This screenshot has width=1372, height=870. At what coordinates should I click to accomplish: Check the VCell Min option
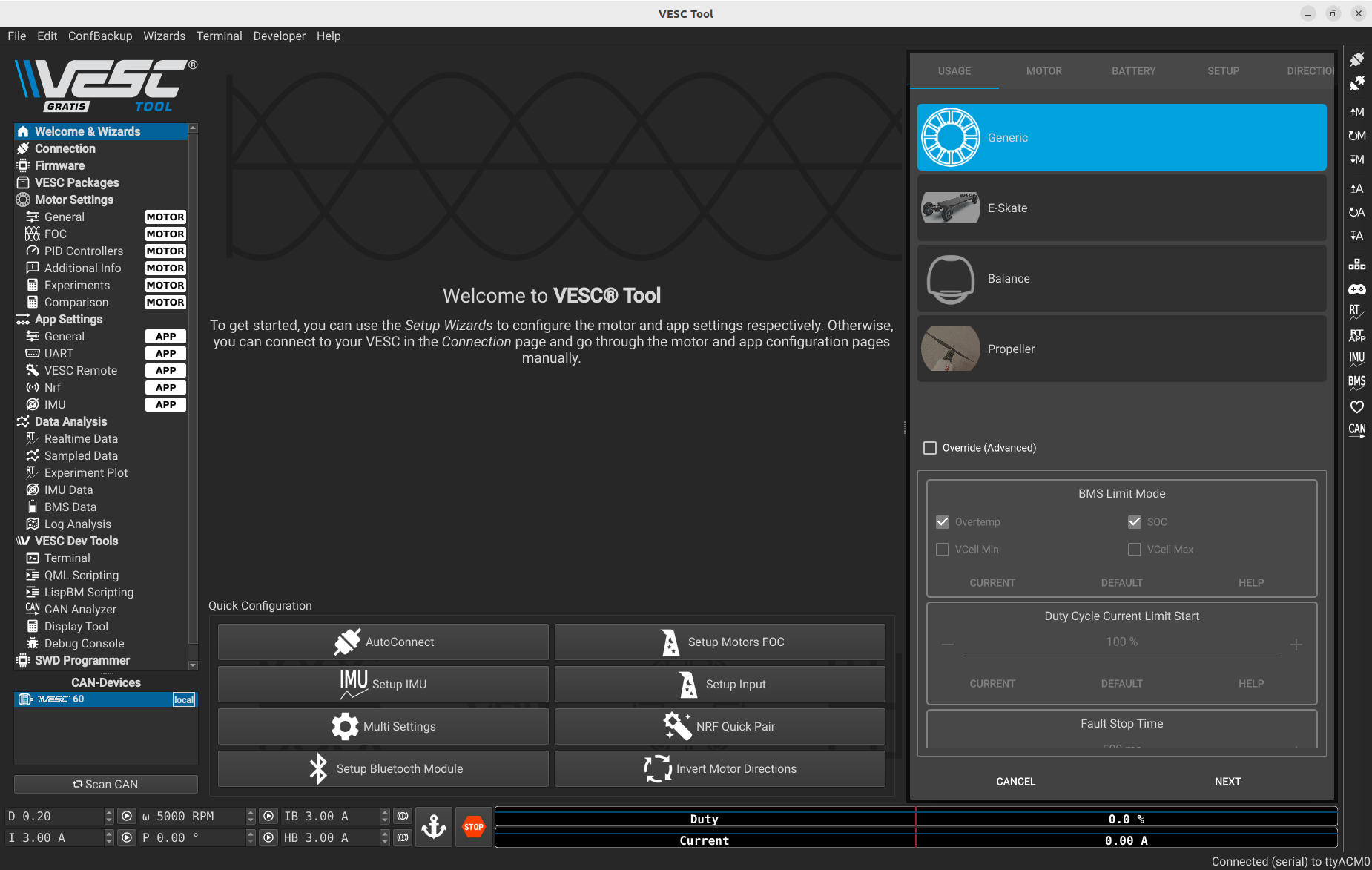click(x=943, y=550)
